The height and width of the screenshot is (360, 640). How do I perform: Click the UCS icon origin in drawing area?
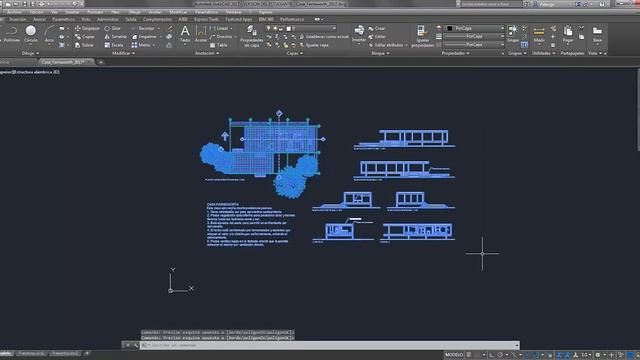coord(171,291)
